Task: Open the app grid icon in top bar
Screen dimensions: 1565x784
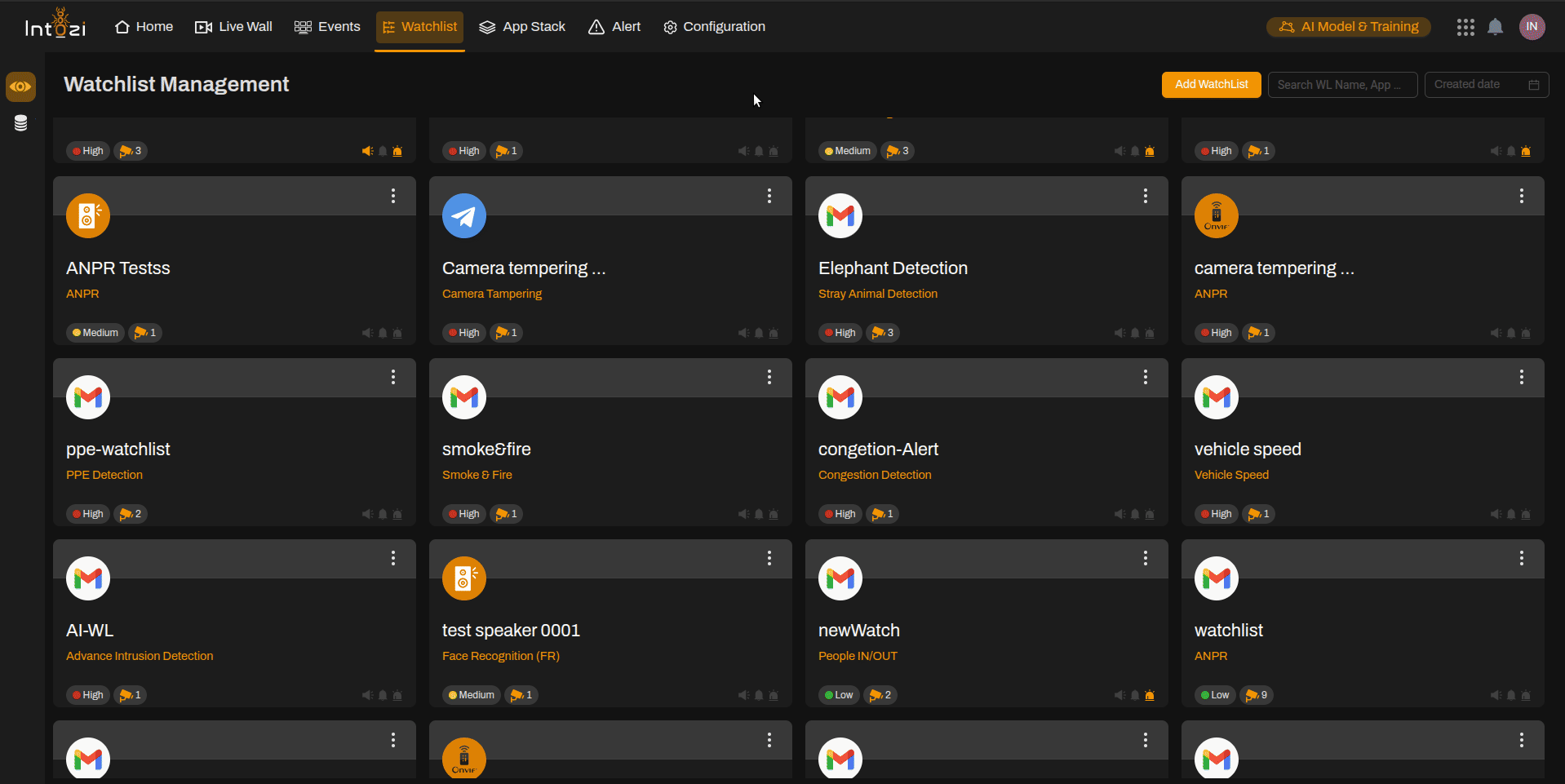Action: point(1465,27)
